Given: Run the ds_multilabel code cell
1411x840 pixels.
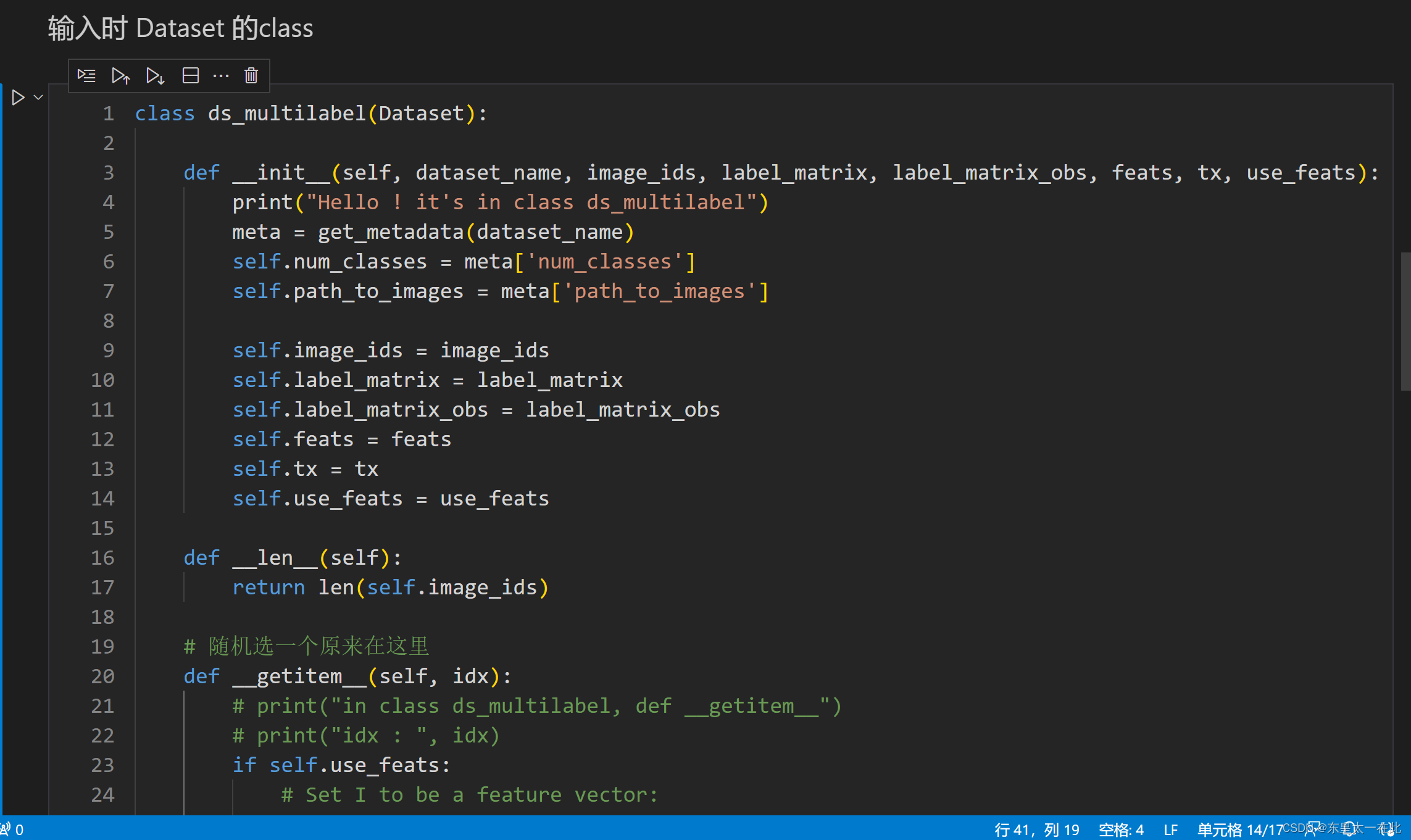Looking at the screenshot, I should coord(18,98).
